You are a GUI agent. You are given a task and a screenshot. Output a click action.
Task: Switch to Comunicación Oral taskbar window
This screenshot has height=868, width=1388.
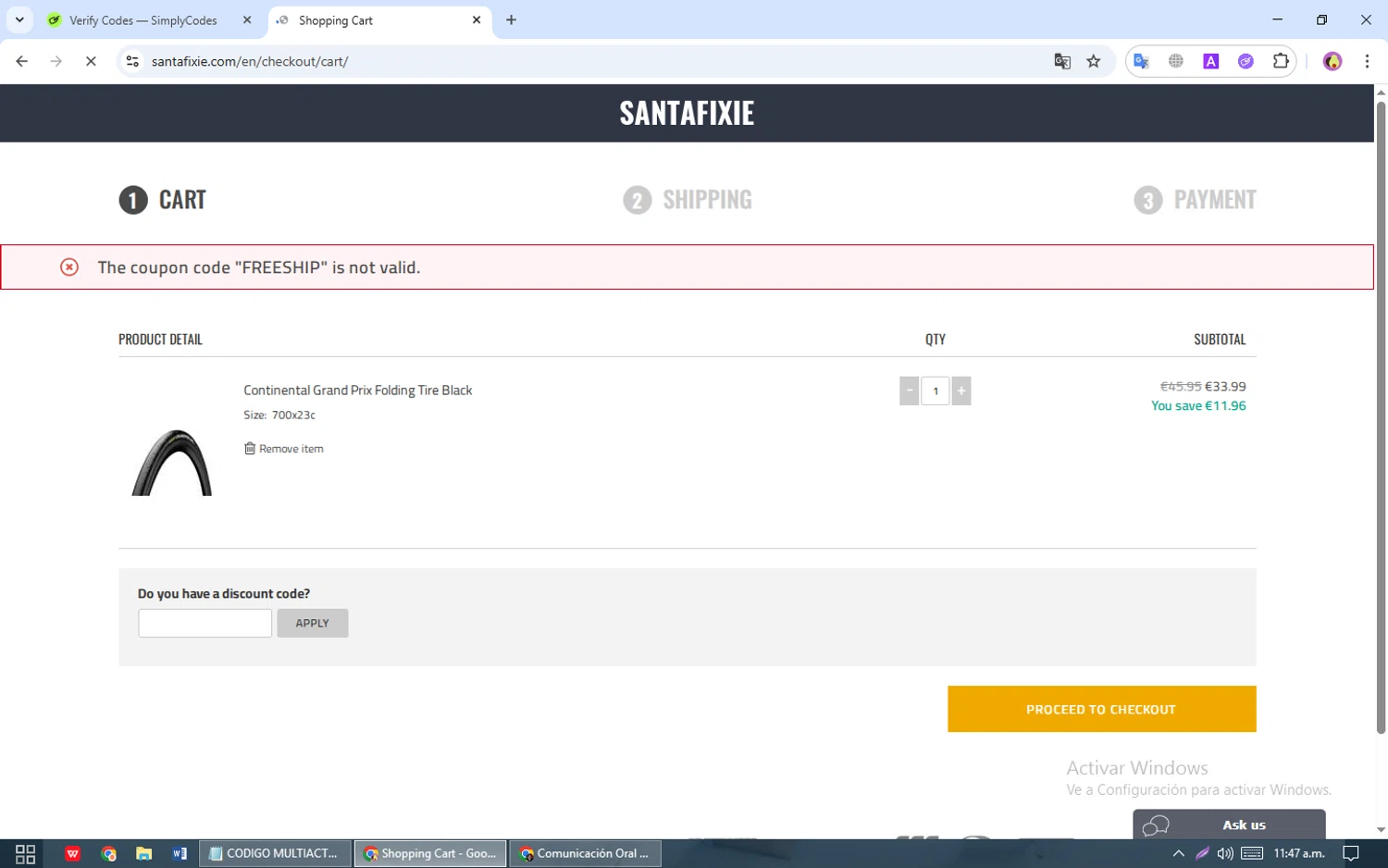point(585,853)
